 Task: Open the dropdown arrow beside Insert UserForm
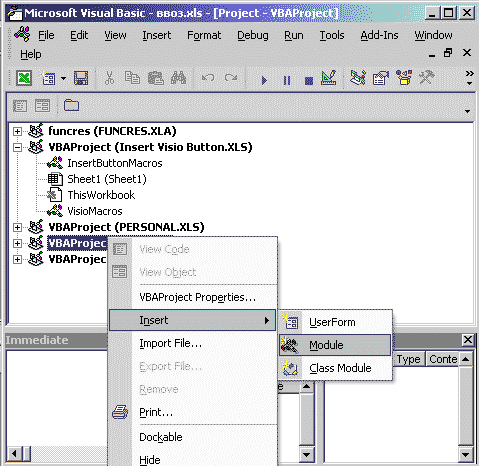click(x=63, y=79)
